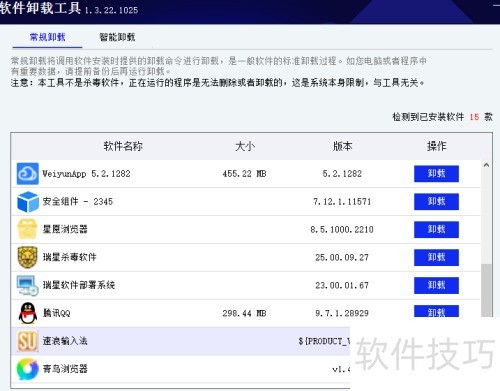The image size is (500, 391).
Task: Click the list scroll-up arrow
Action: pyautogui.click(x=486, y=165)
